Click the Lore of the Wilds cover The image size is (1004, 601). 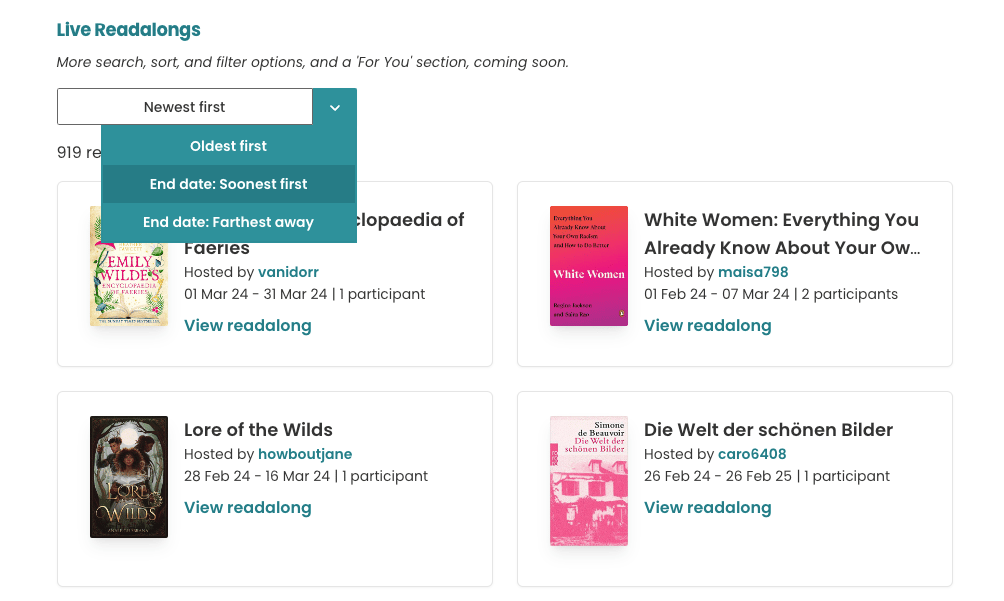point(129,477)
